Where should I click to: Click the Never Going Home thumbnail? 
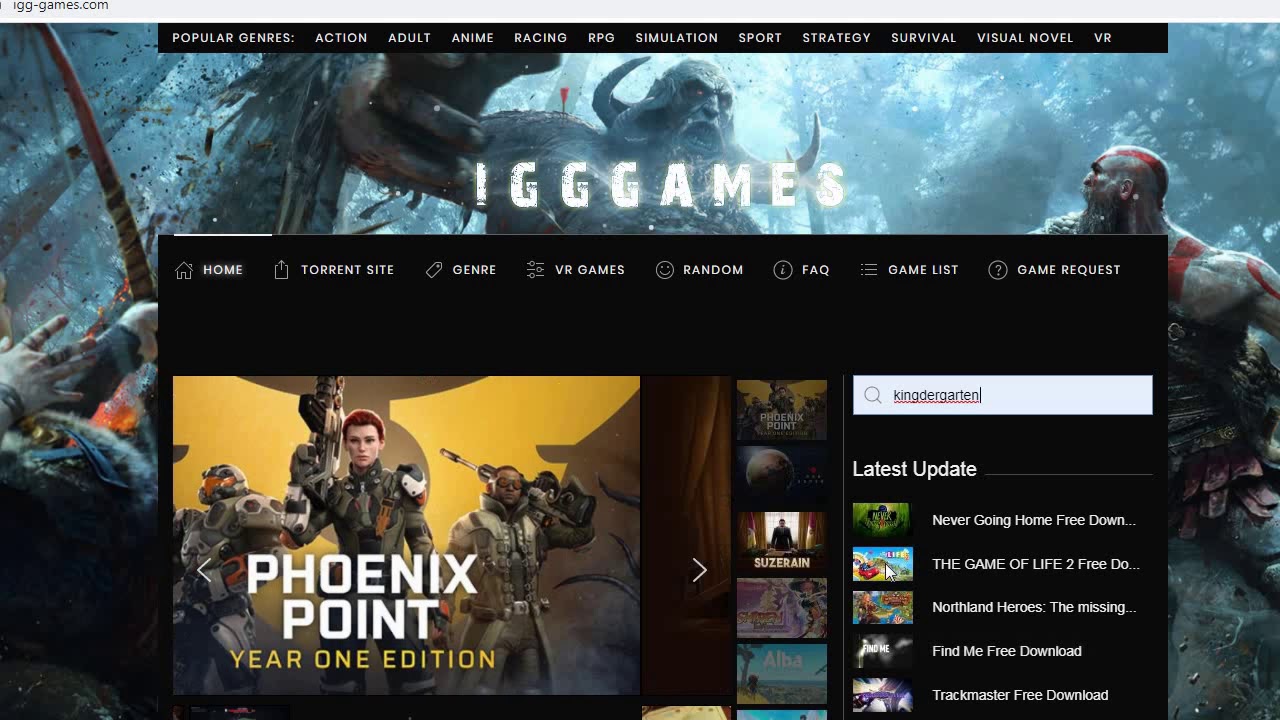[x=882, y=520]
